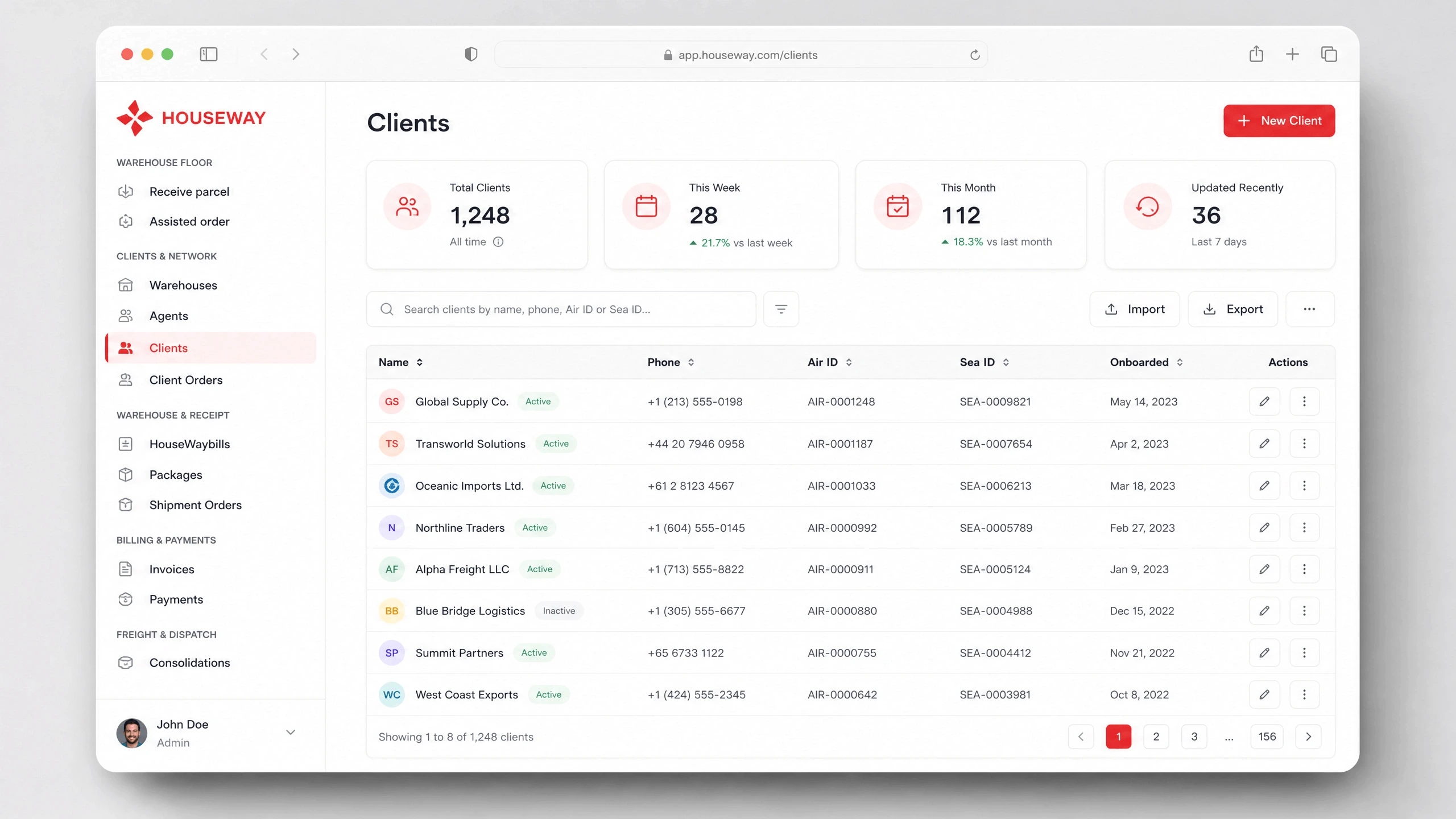The image size is (1456, 819).
Task: Open Global Supply Co. row actions menu
Action: coord(1304,402)
